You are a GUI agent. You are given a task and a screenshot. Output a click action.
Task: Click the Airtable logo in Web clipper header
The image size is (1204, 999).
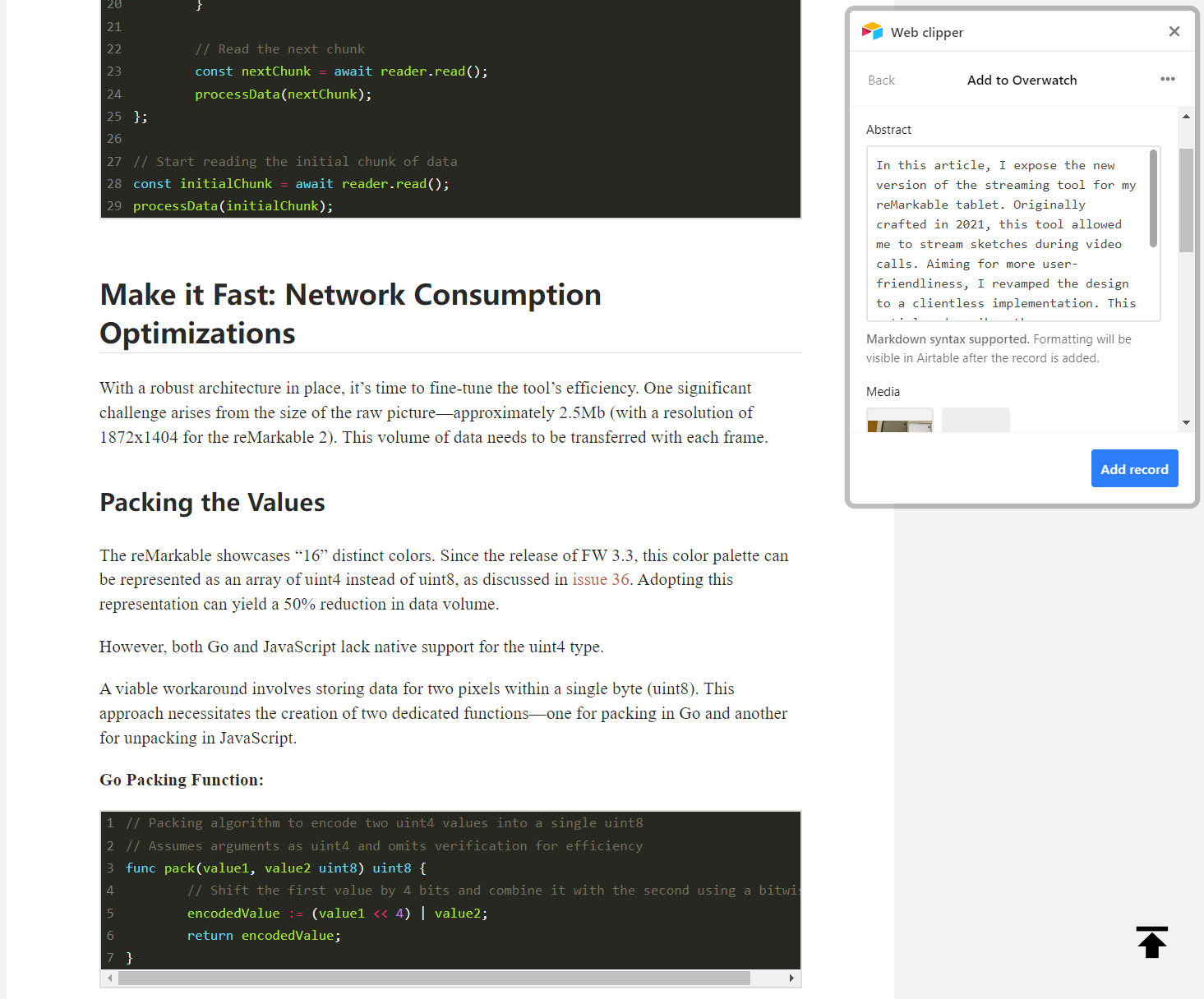tap(872, 31)
